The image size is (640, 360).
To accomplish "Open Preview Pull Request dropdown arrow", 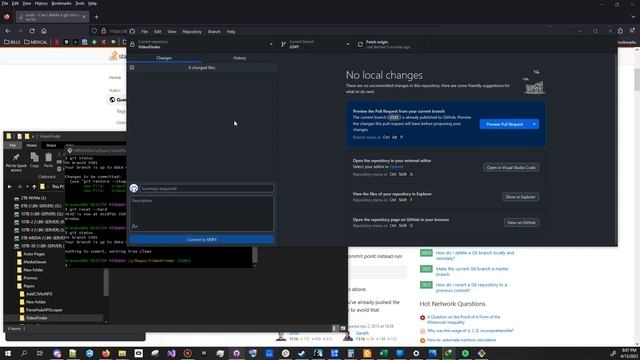I will tap(534, 124).
